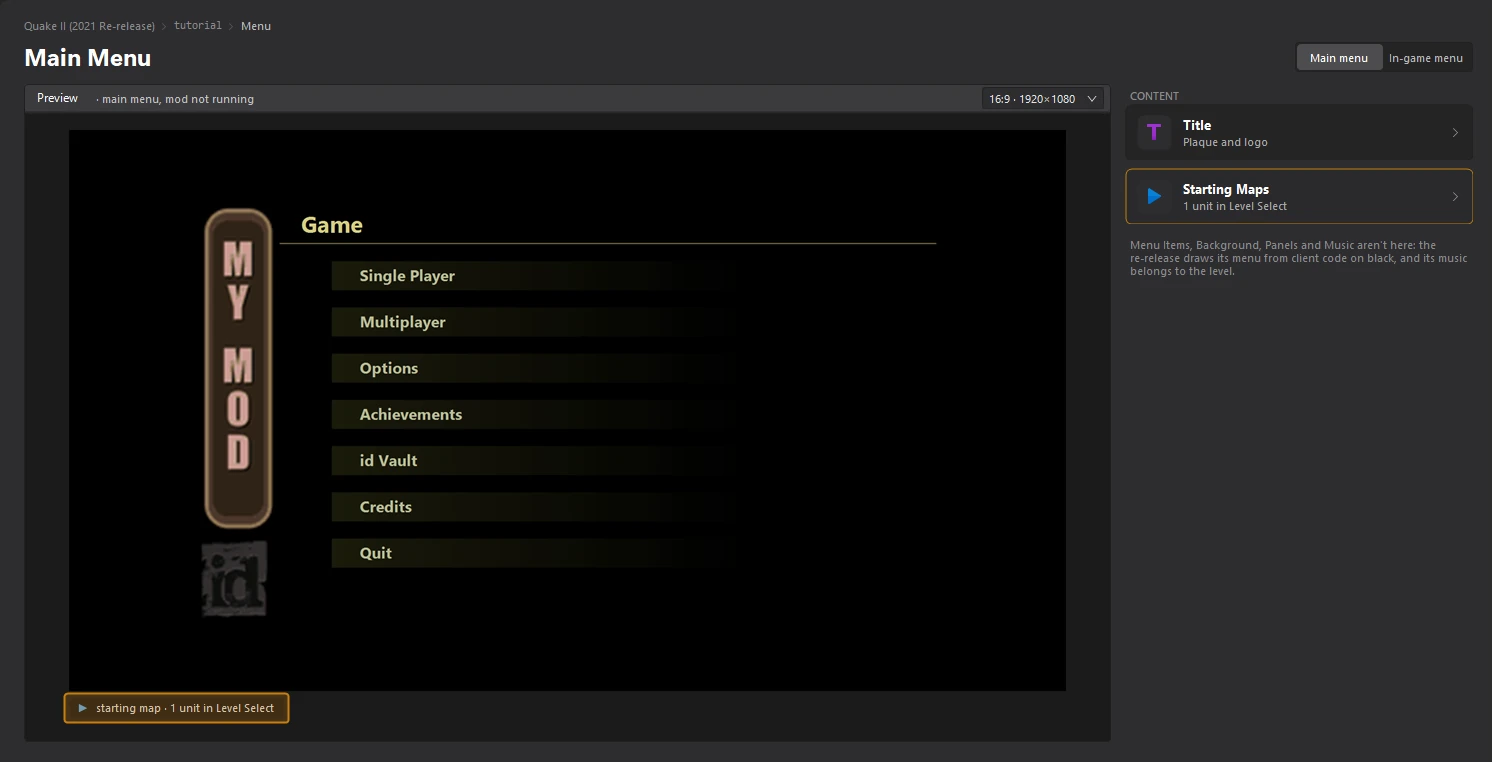Expand the Starting Maps row chevron
The width and height of the screenshot is (1493, 762).
(1455, 197)
